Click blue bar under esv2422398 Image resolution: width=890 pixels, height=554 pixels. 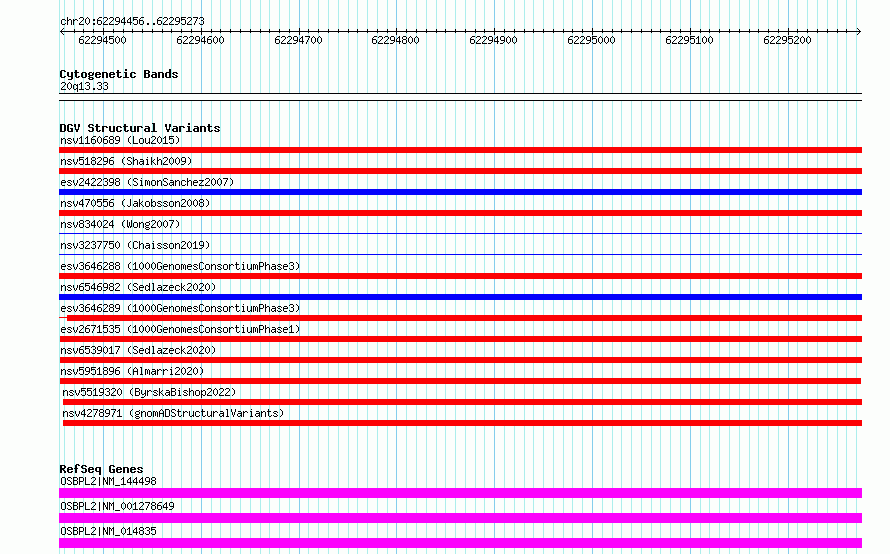click(460, 192)
